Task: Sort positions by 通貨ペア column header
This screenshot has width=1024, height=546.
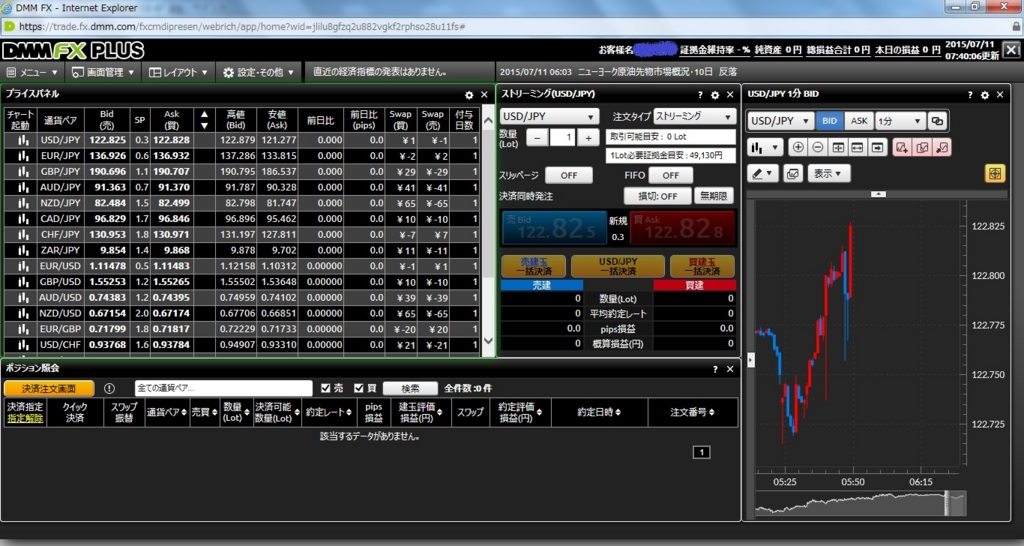Action: tap(166, 412)
